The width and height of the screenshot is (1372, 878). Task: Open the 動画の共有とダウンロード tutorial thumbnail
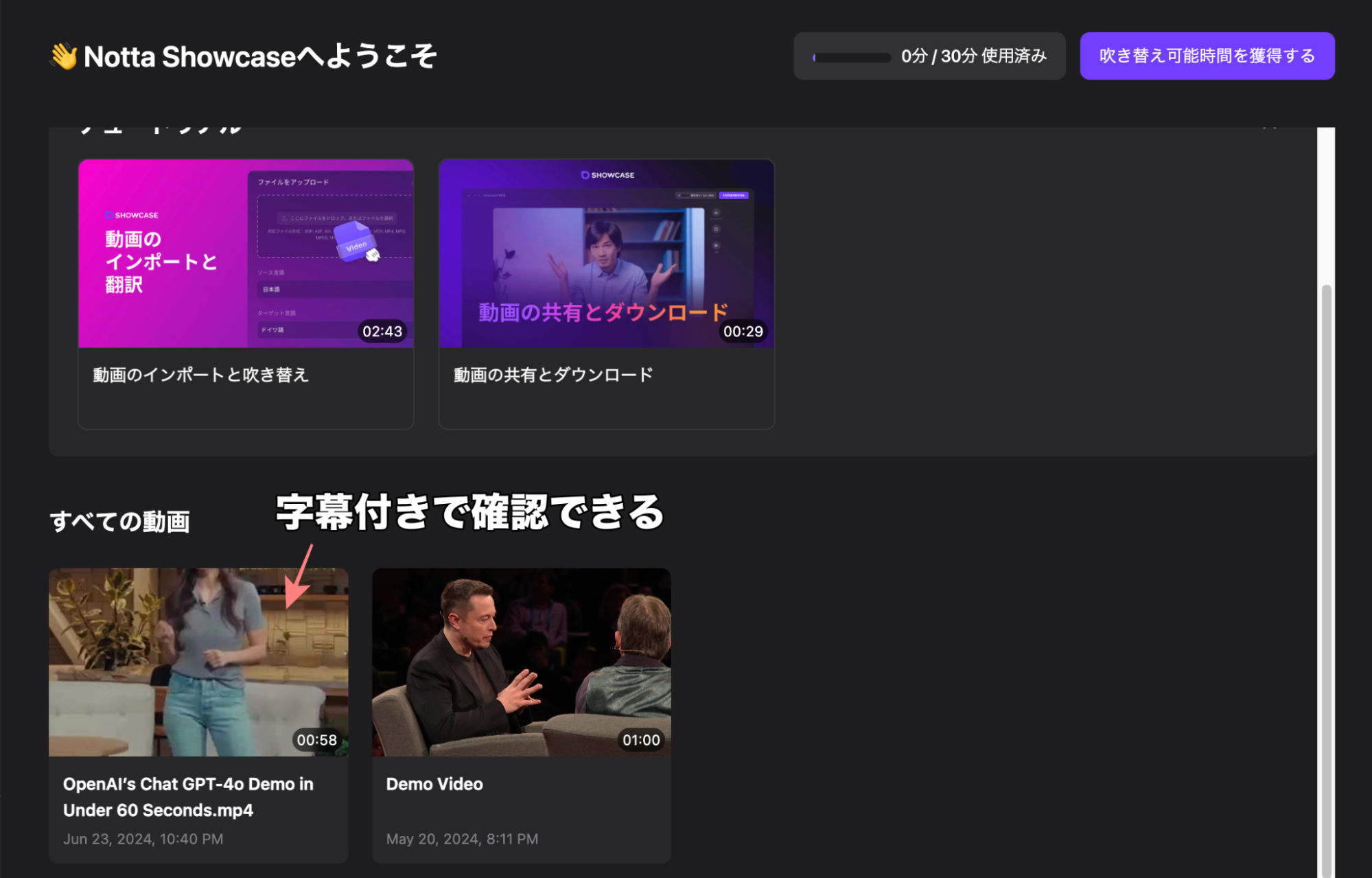tap(607, 253)
